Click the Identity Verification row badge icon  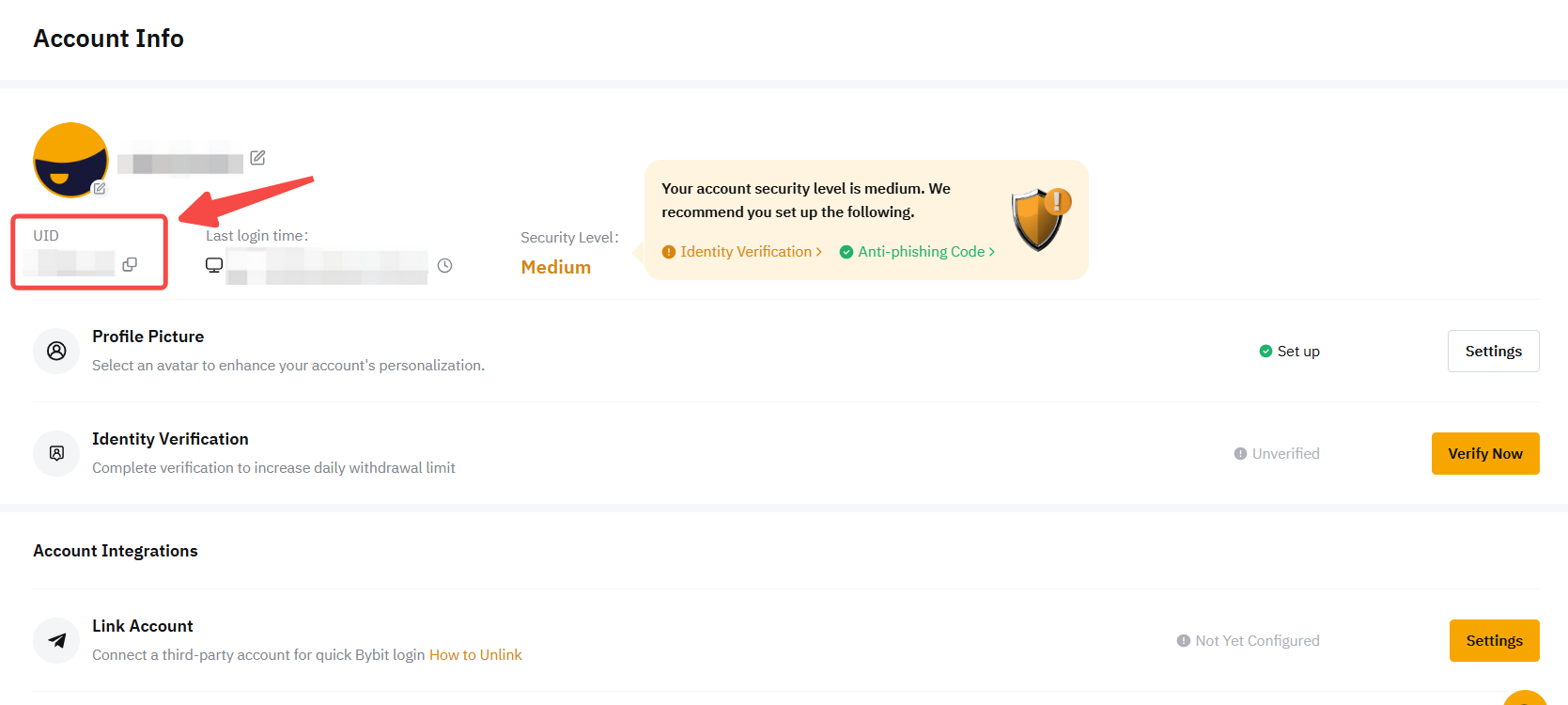[x=56, y=453]
